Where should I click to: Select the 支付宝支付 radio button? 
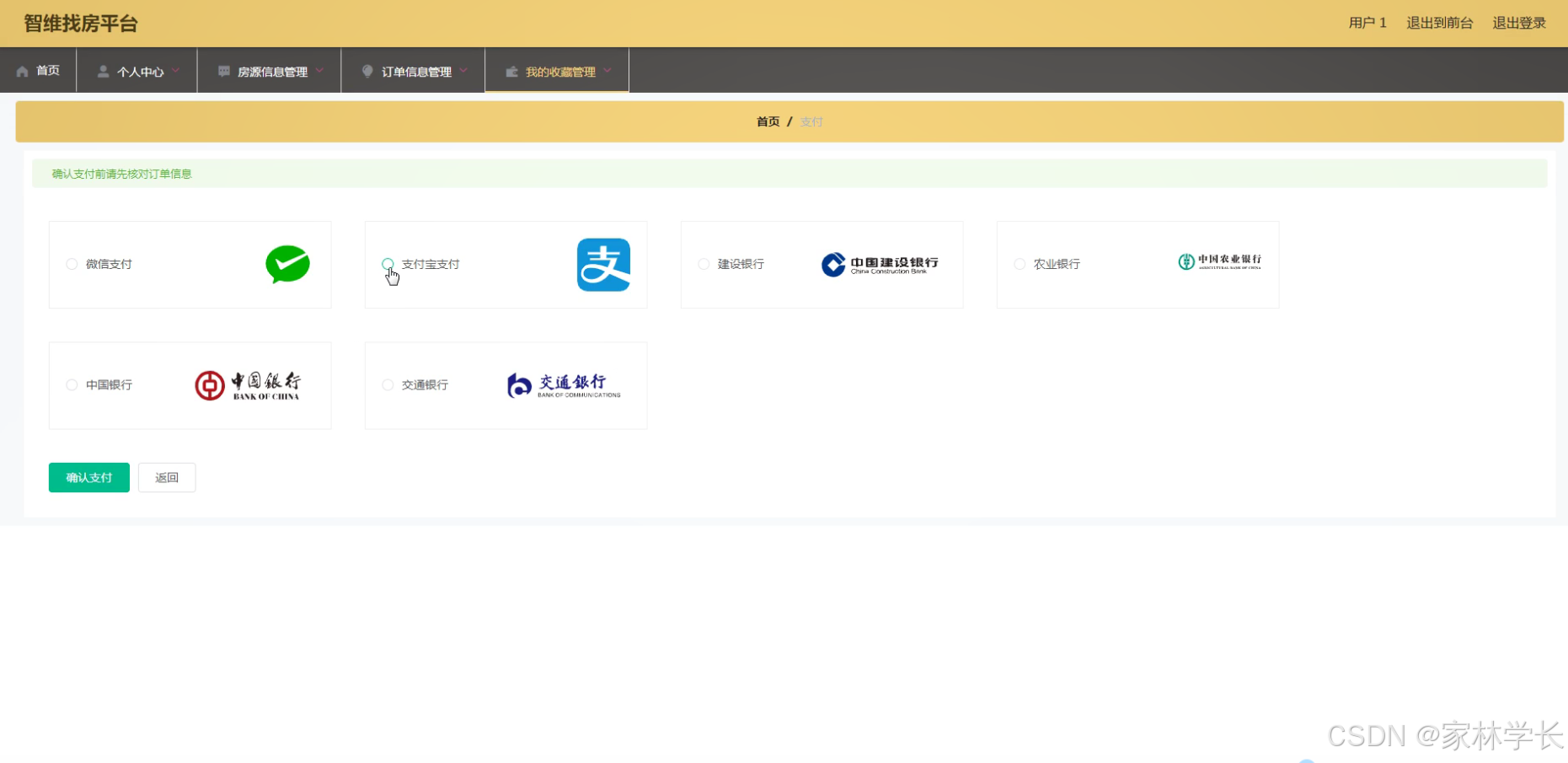(388, 264)
